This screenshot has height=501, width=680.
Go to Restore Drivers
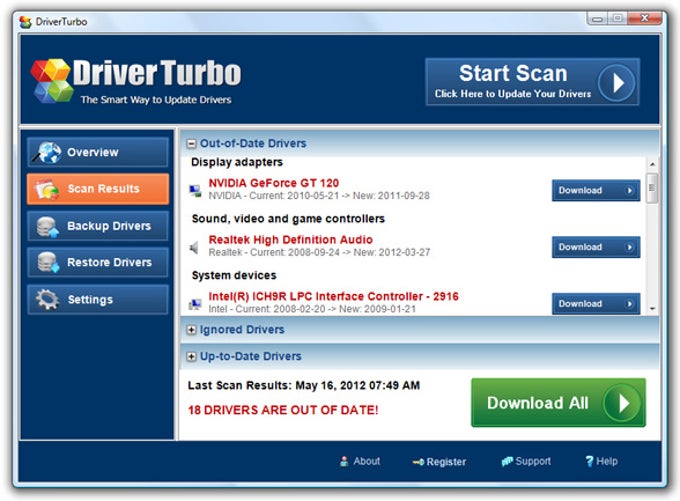click(x=98, y=262)
